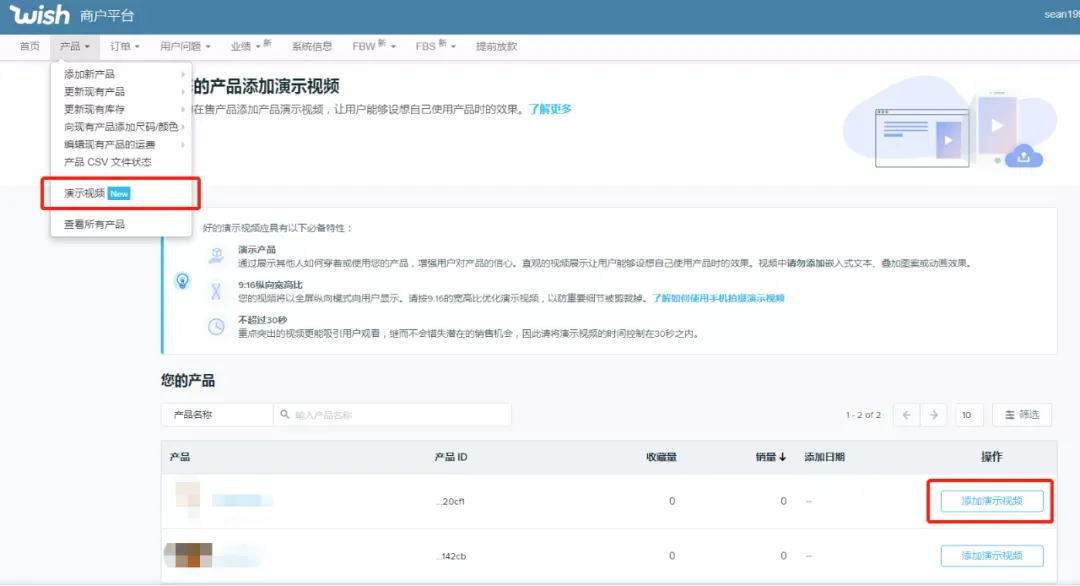
Task: Go to next page with right arrow
Action: (x=933, y=415)
